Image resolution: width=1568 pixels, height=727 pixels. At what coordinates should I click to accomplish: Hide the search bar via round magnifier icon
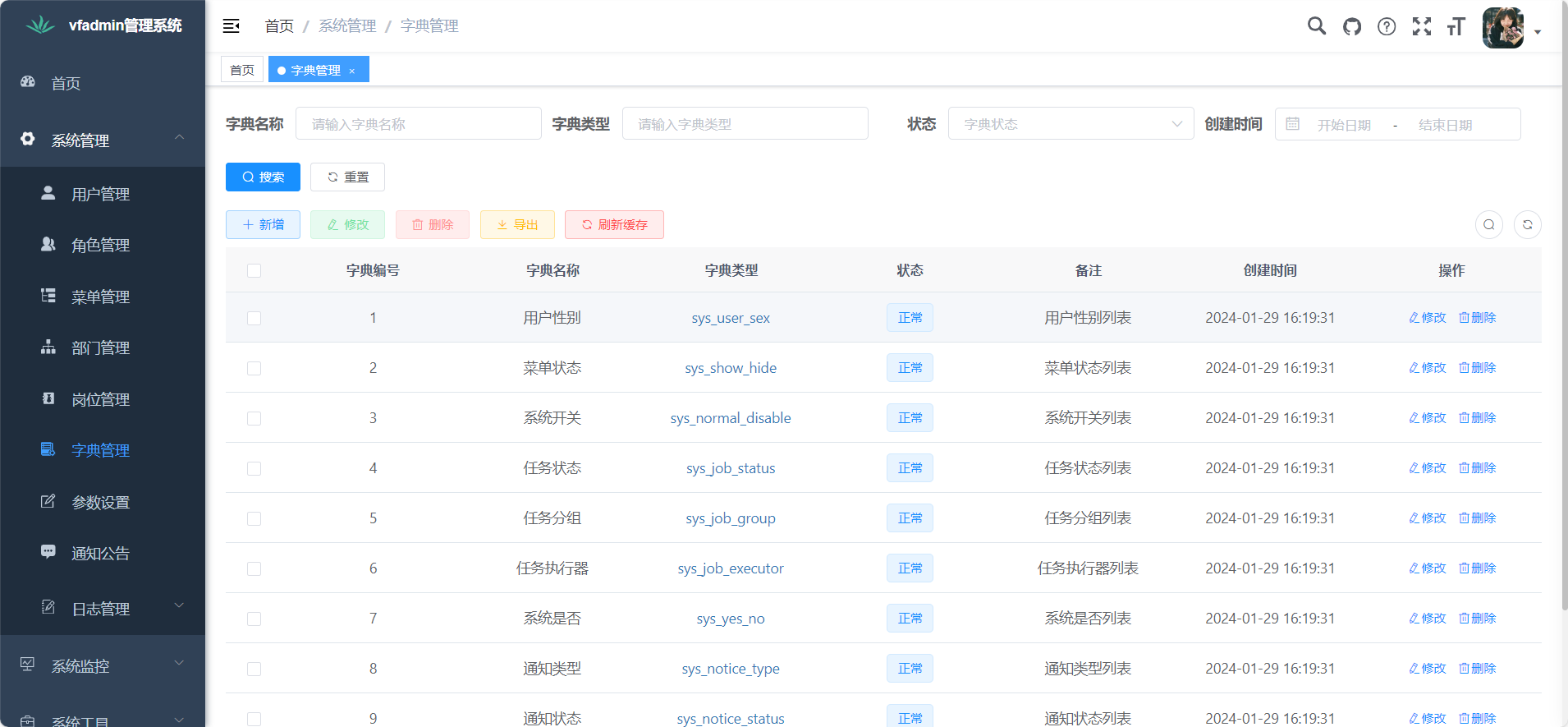click(1488, 224)
